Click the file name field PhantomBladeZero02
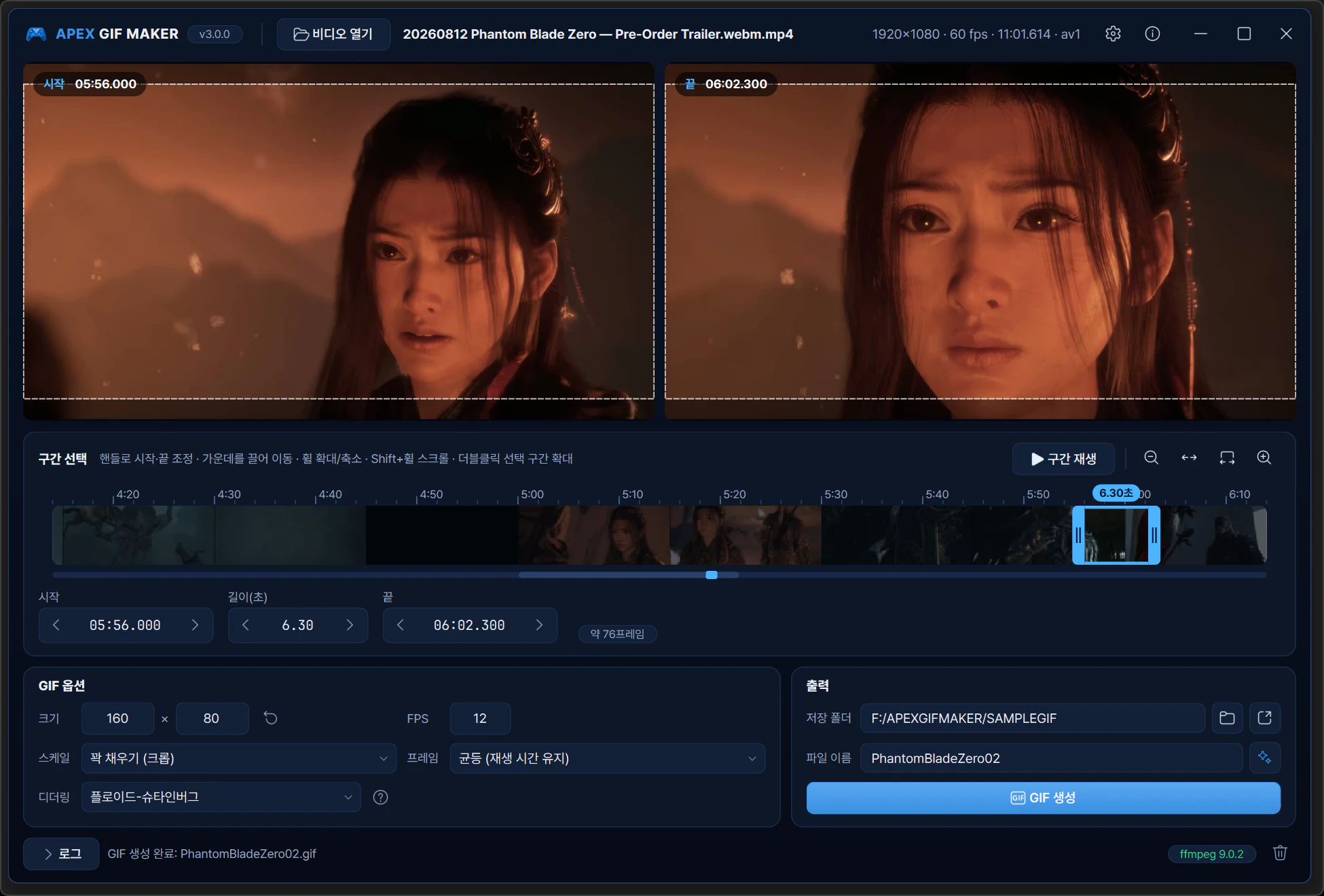Image resolution: width=1324 pixels, height=896 pixels. 1051,758
